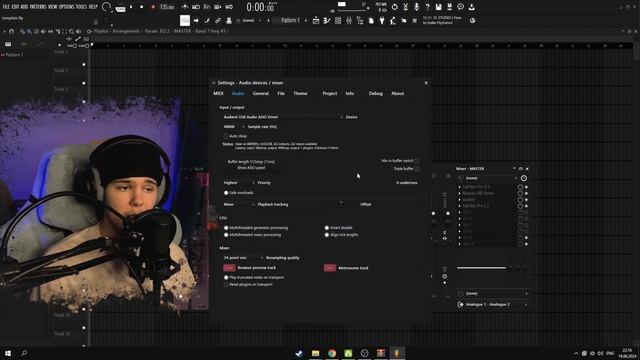This screenshot has width=640, height=360.
Task: Toggle Reset plugins on transport
Action: 226,284
